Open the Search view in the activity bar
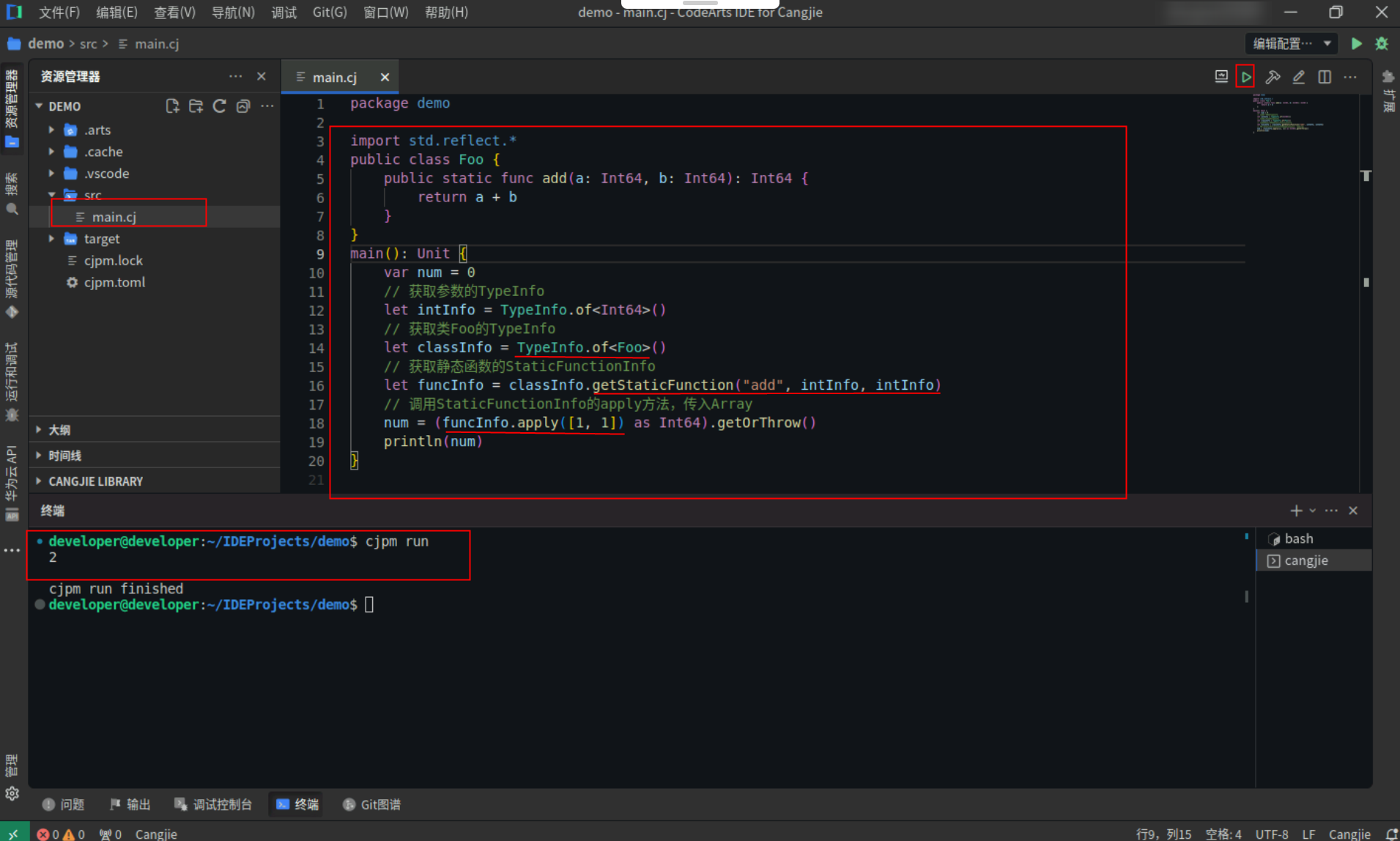The height and width of the screenshot is (841, 1400). pos(12,194)
